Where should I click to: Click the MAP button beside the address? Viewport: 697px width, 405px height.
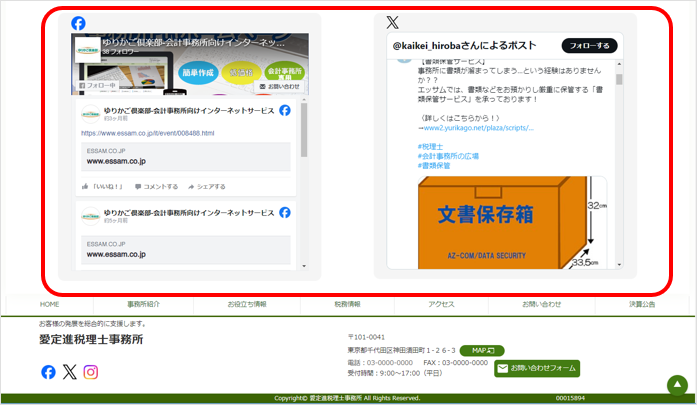coord(482,350)
